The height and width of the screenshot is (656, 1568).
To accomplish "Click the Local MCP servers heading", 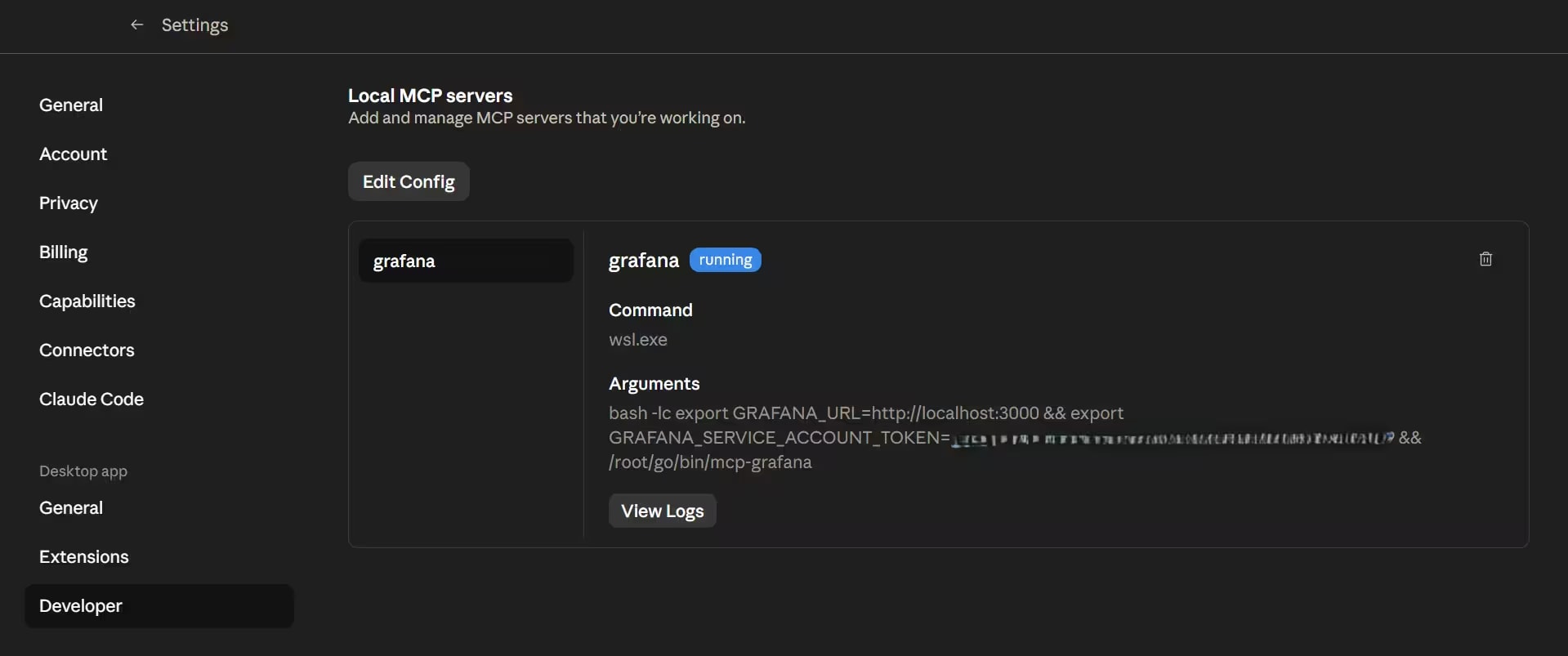I will (x=431, y=96).
